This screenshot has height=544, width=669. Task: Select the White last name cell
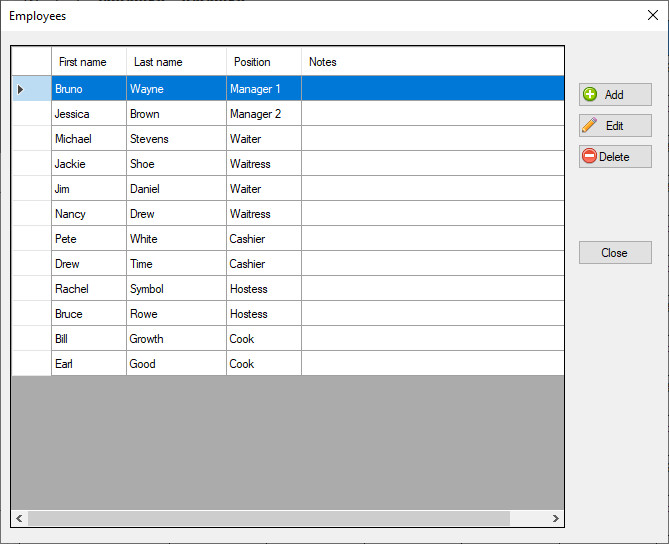tap(176, 239)
